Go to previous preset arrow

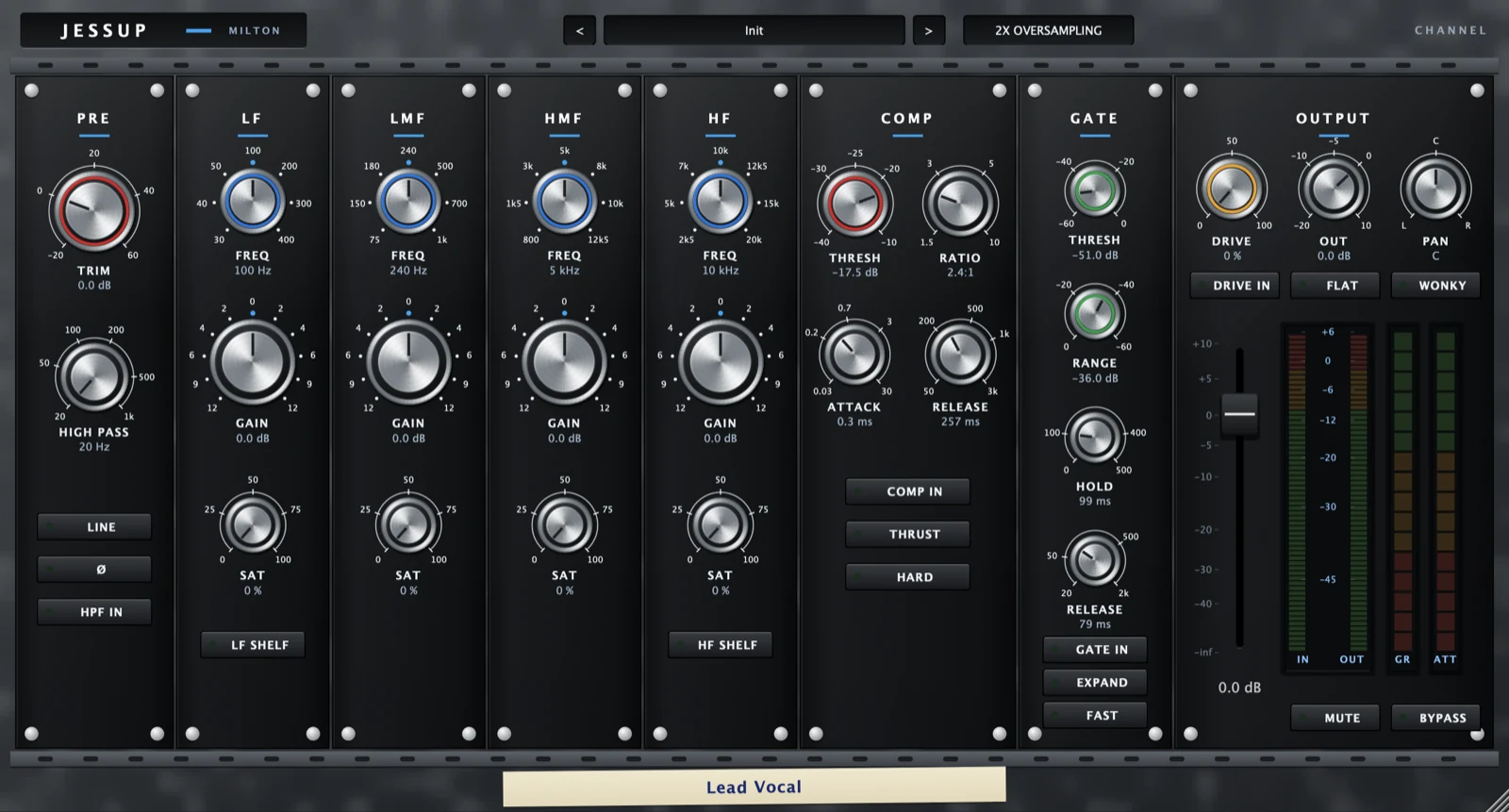point(579,30)
